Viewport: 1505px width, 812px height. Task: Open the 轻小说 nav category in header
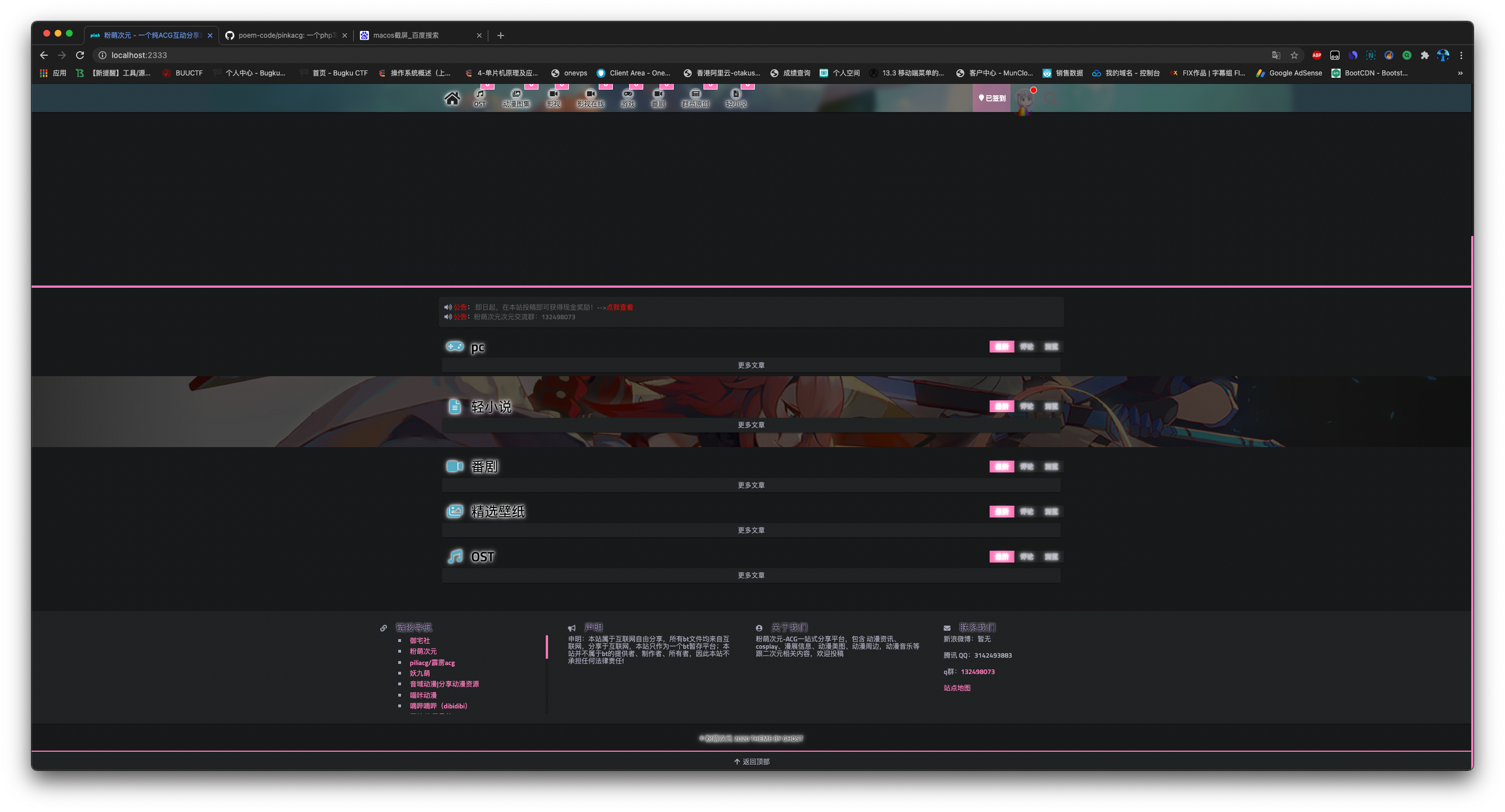[x=736, y=98]
